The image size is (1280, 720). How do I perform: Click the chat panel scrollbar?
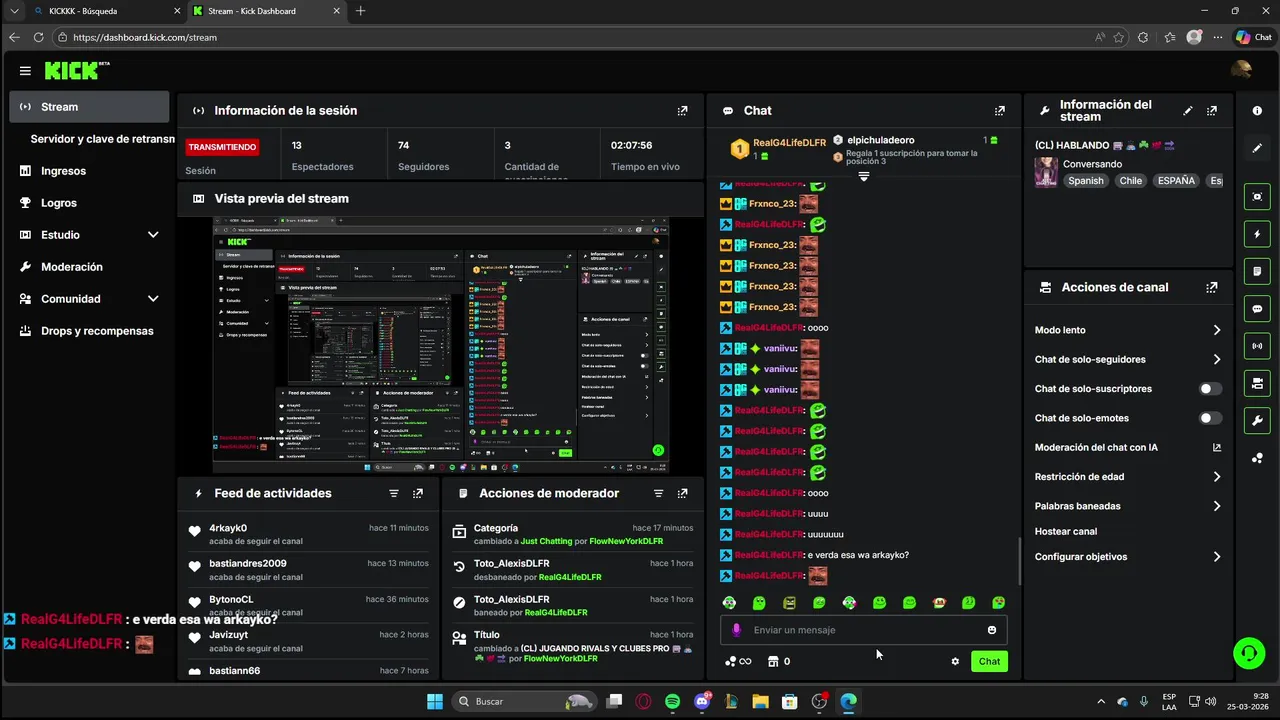[1019, 561]
